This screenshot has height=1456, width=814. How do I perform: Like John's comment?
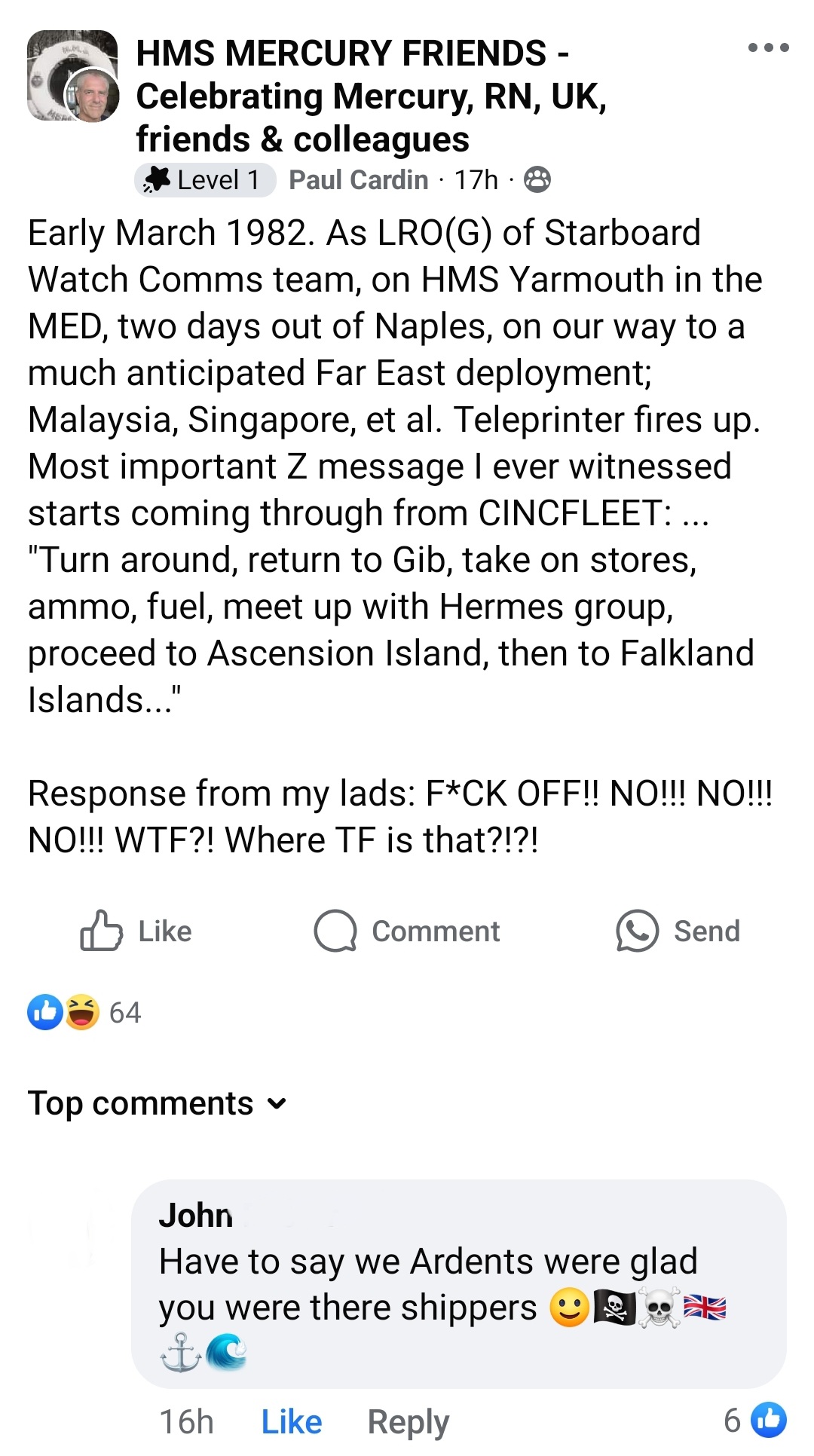point(291,1422)
